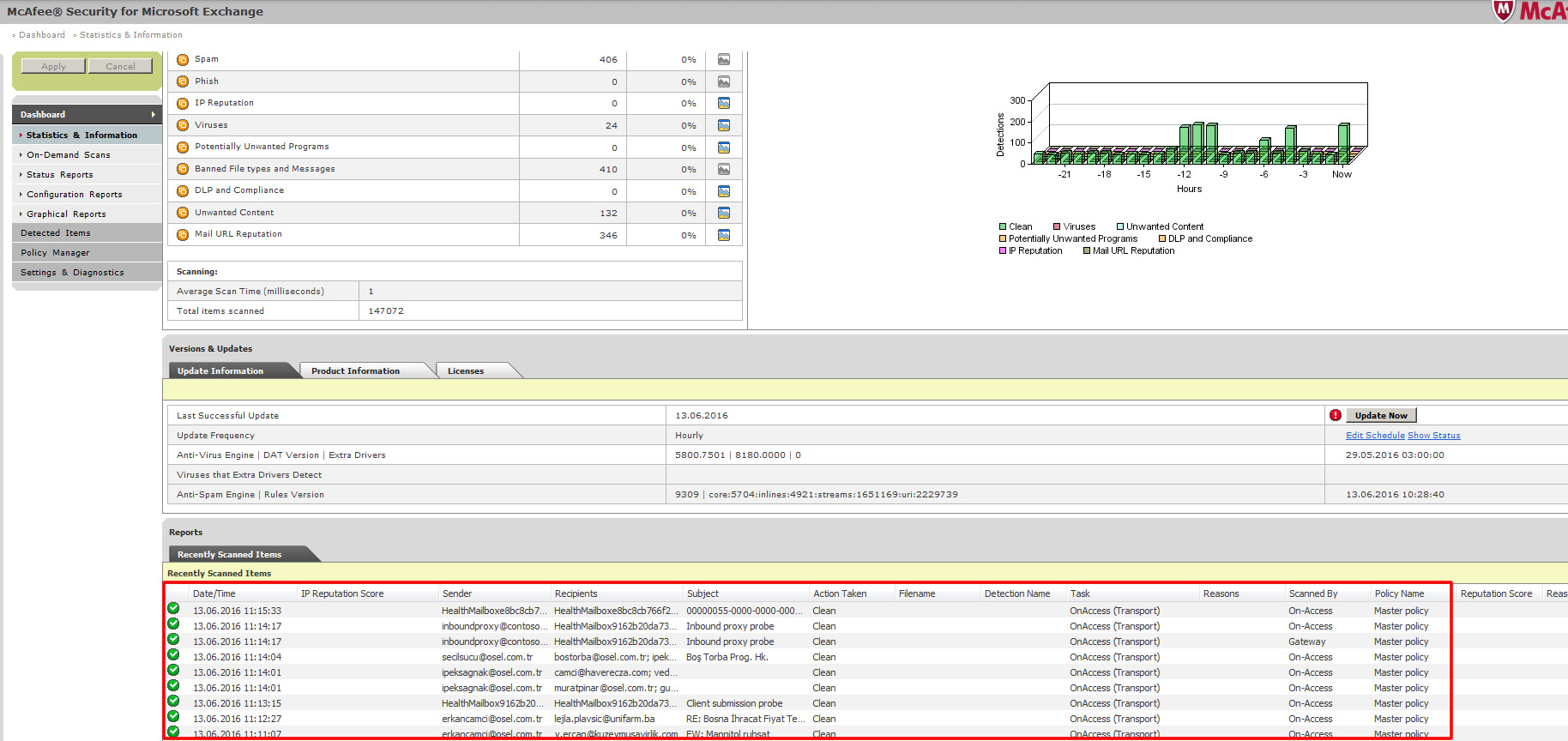This screenshot has height=741, width=1568.
Task: Sort by Sender column header
Action: (457, 593)
